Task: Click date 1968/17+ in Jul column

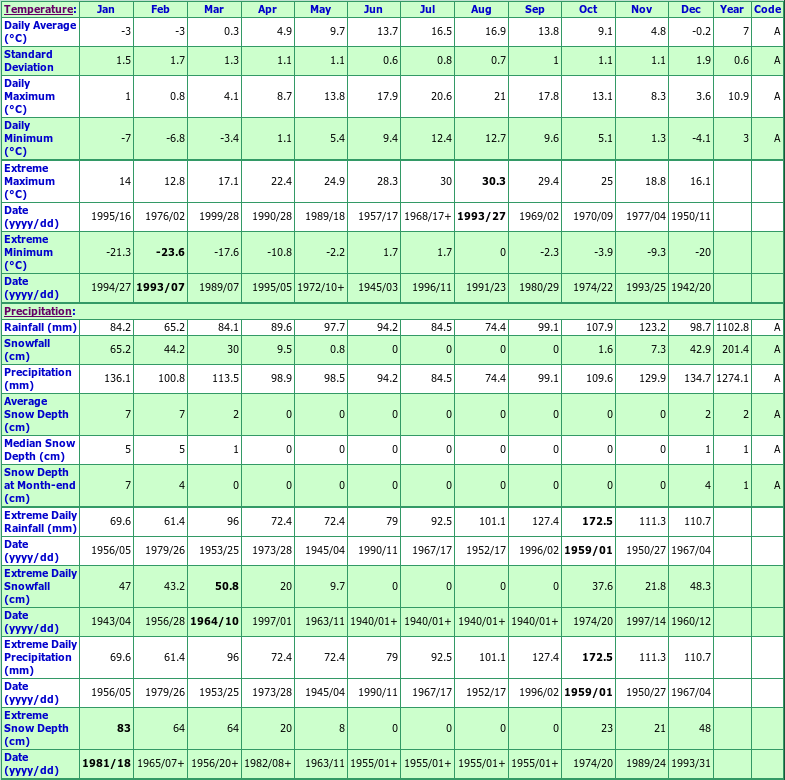Action: (428, 216)
